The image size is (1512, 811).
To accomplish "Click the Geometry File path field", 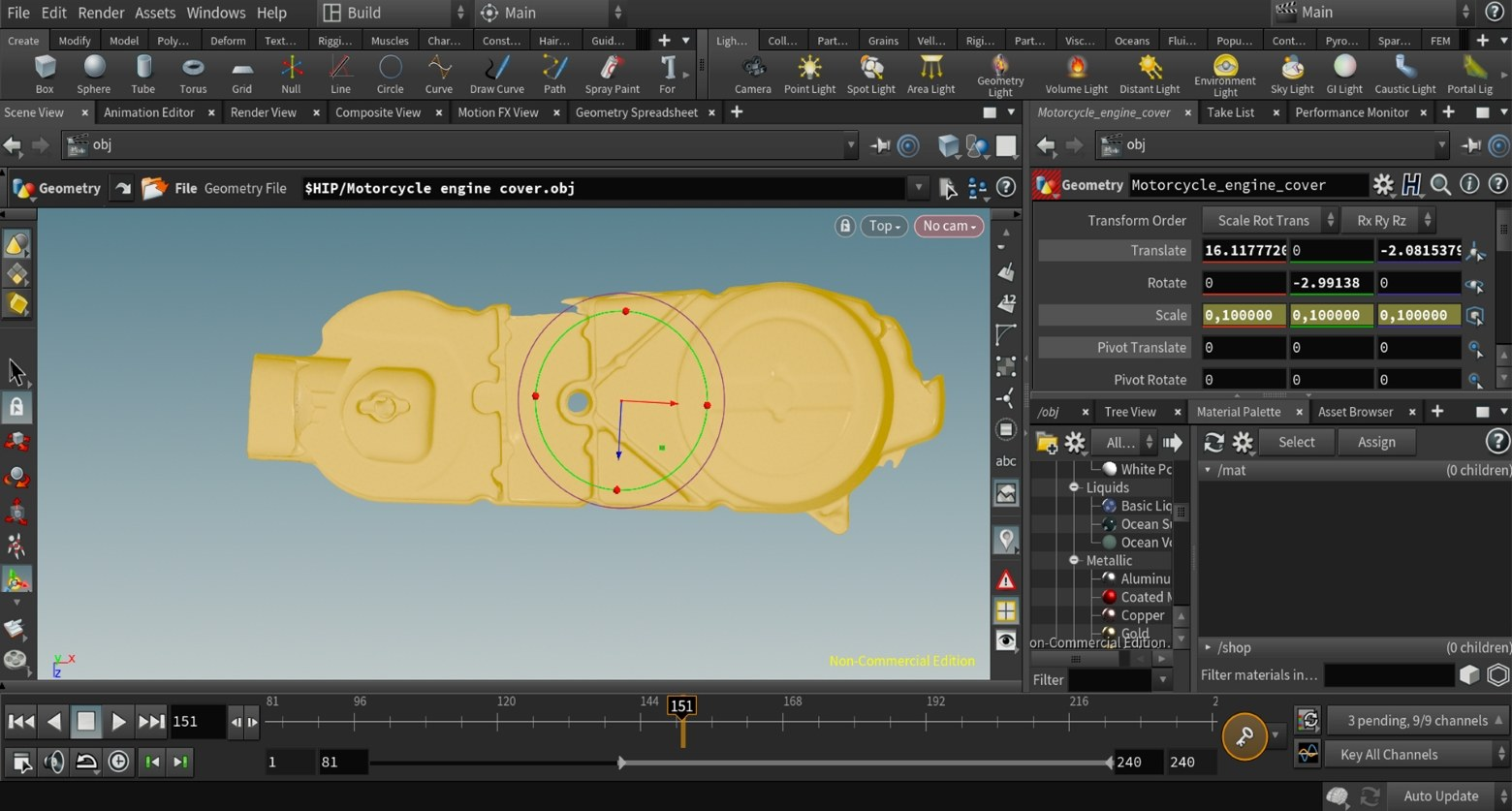I will tap(601, 188).
